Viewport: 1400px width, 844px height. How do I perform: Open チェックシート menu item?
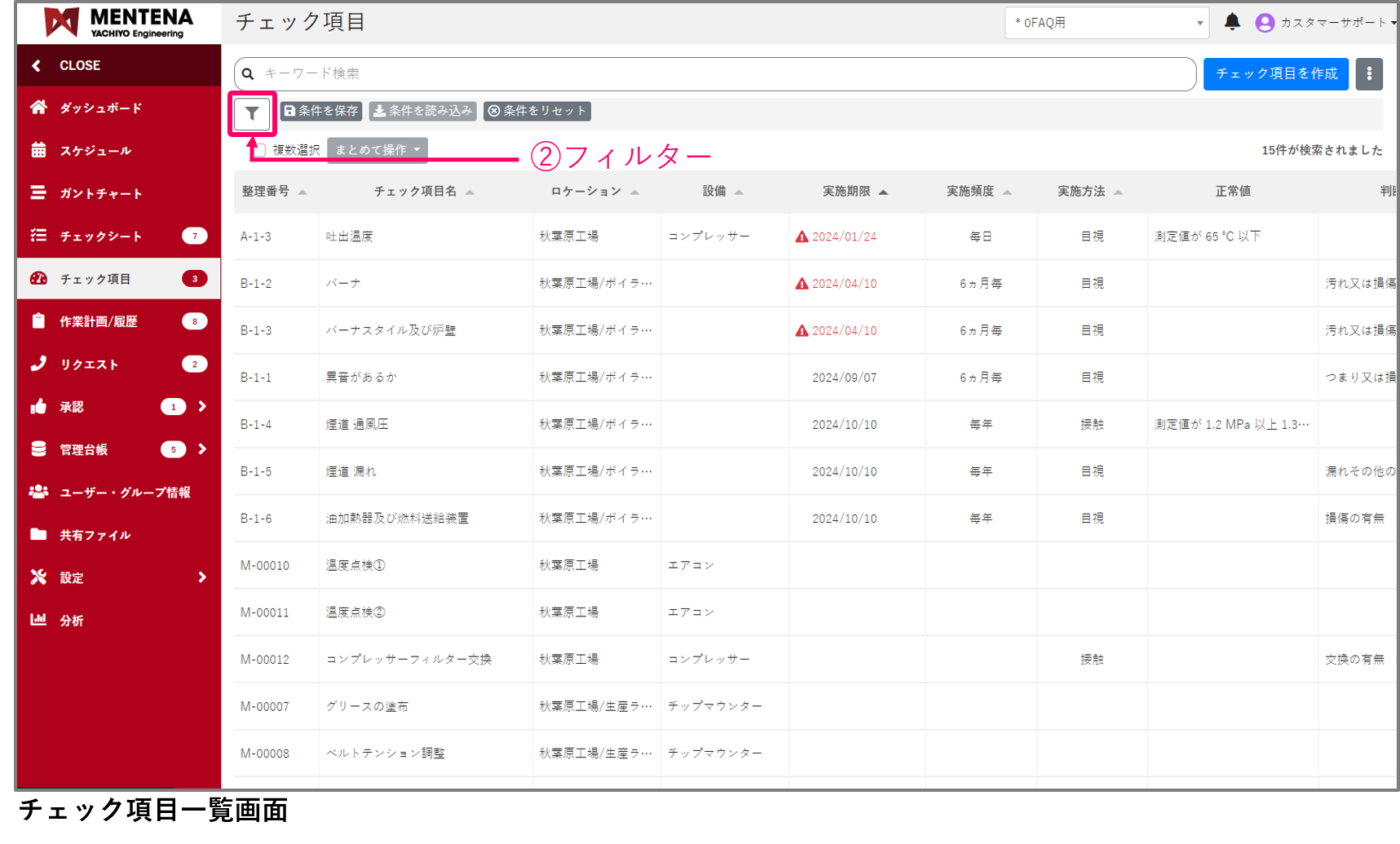[x=100, y=236]
